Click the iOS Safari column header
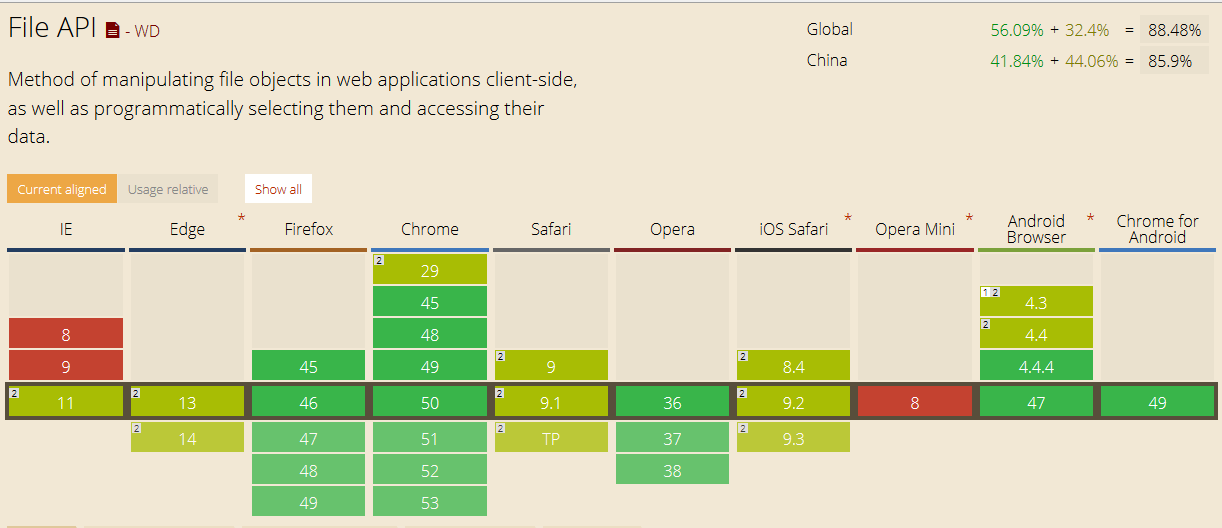 [794, 229]
